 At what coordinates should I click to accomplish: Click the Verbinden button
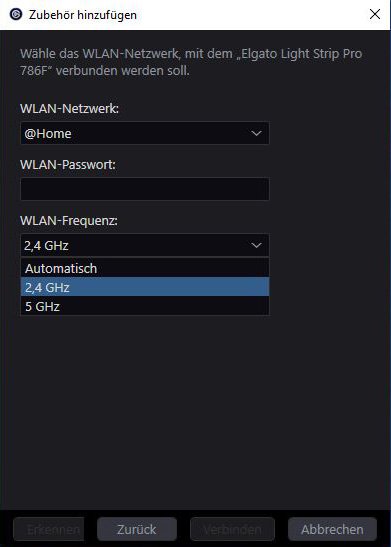click(232, 529)
